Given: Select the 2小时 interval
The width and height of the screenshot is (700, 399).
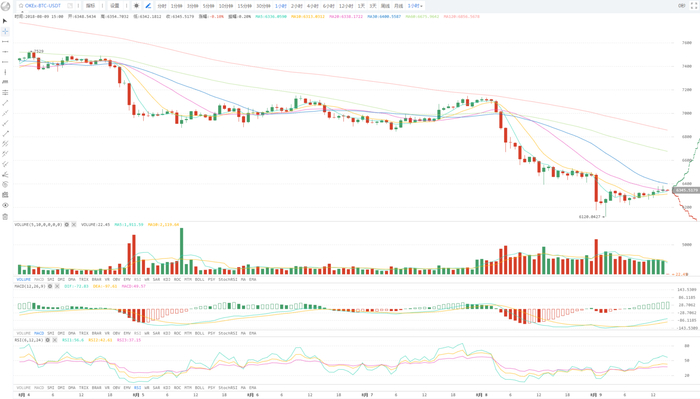Looking at the screenshot, I should (x=296, y=6).
